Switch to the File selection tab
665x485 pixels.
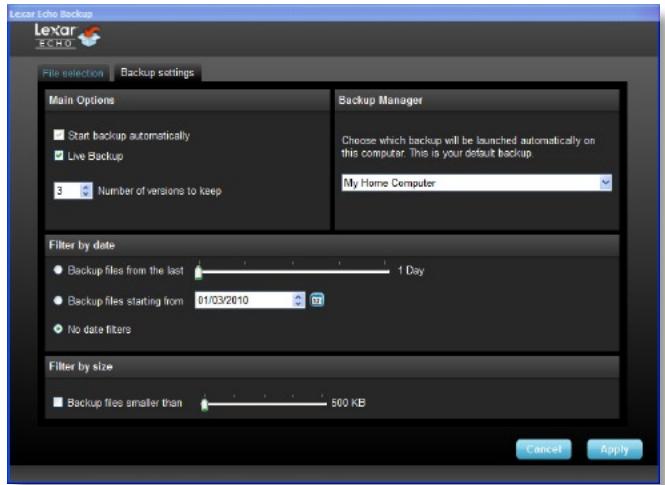pos(73,73)
